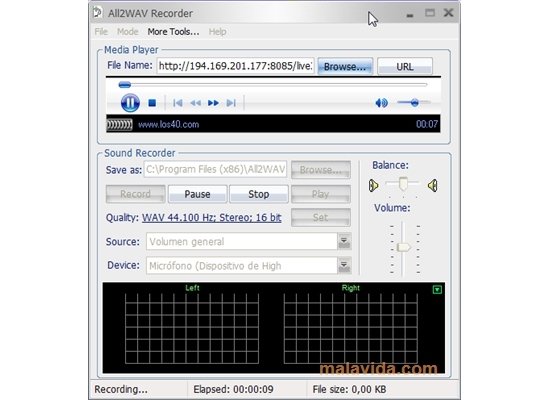This screenshot has height=400, width=550.
Task: Click the File Name URL field
Action: pos(235,66)
